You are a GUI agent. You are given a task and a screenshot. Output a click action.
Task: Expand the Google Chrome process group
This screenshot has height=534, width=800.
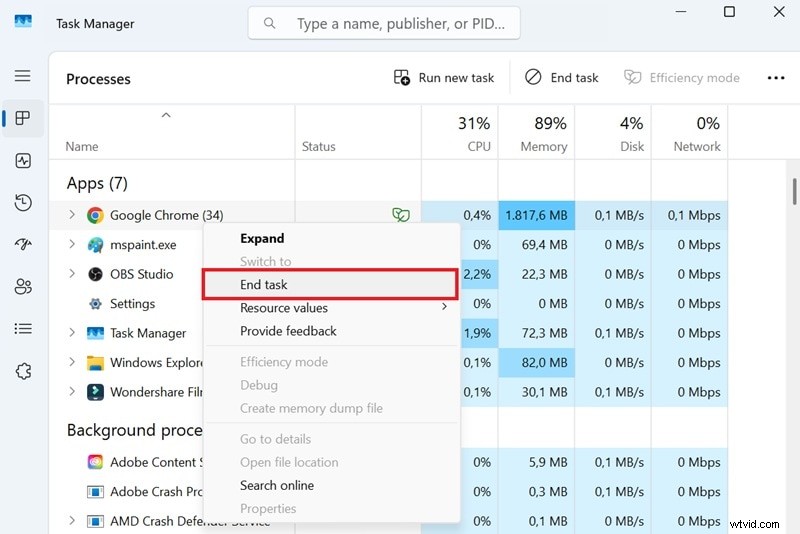72,215
